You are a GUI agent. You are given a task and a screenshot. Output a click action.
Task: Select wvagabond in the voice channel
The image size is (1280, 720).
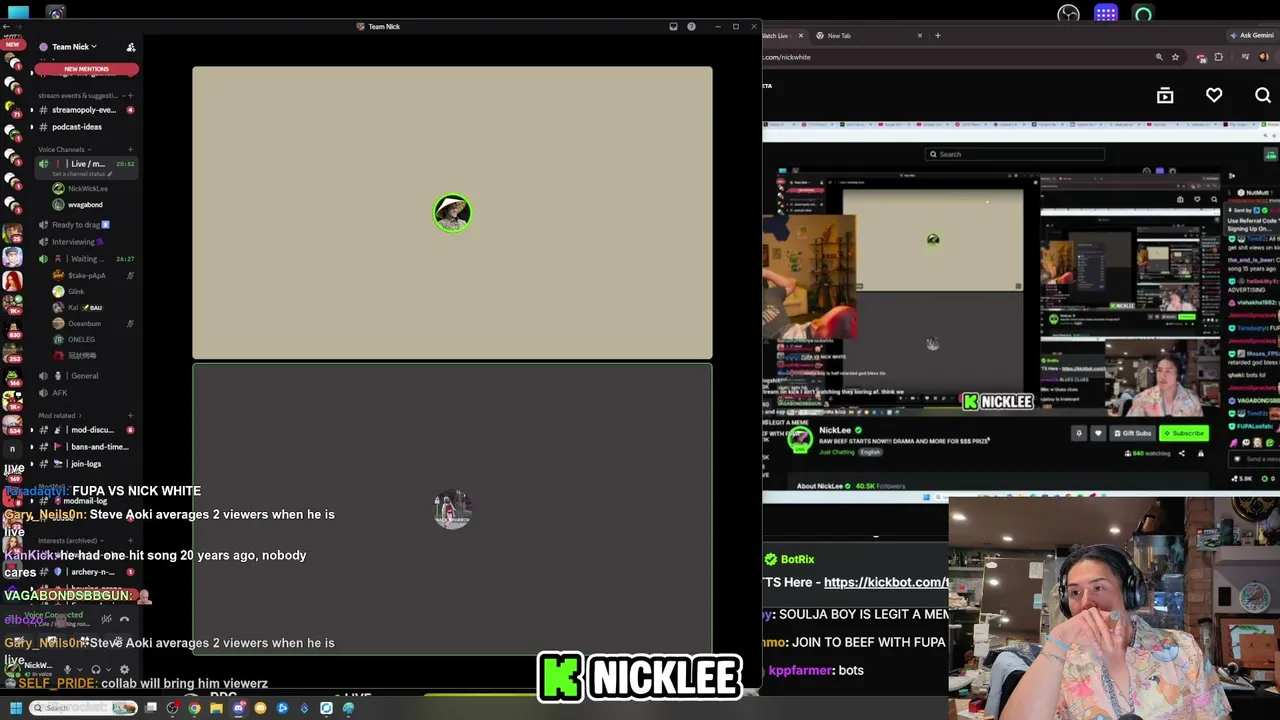tap(85, 205)
